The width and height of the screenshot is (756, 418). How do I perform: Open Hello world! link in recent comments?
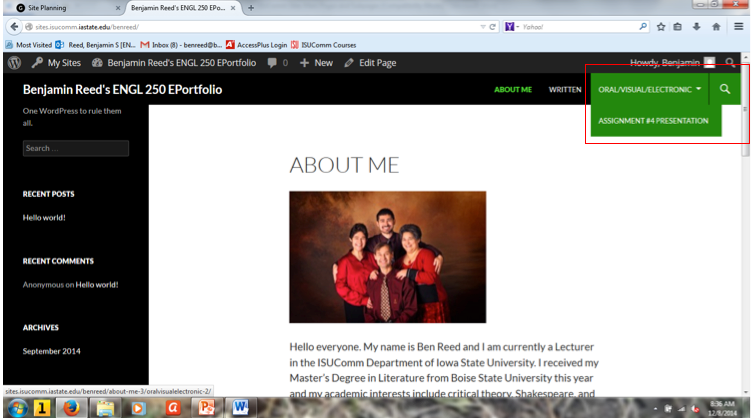tap(97, 284)
